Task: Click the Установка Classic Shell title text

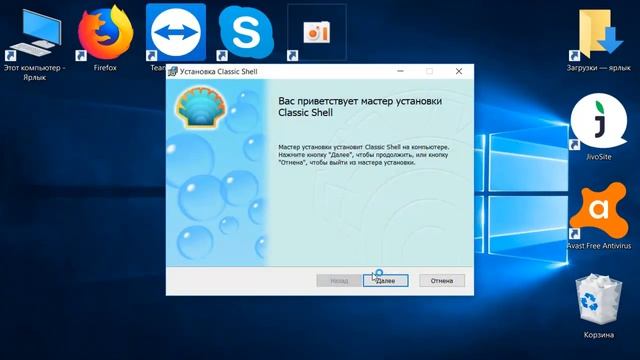Action: point(218,71)
